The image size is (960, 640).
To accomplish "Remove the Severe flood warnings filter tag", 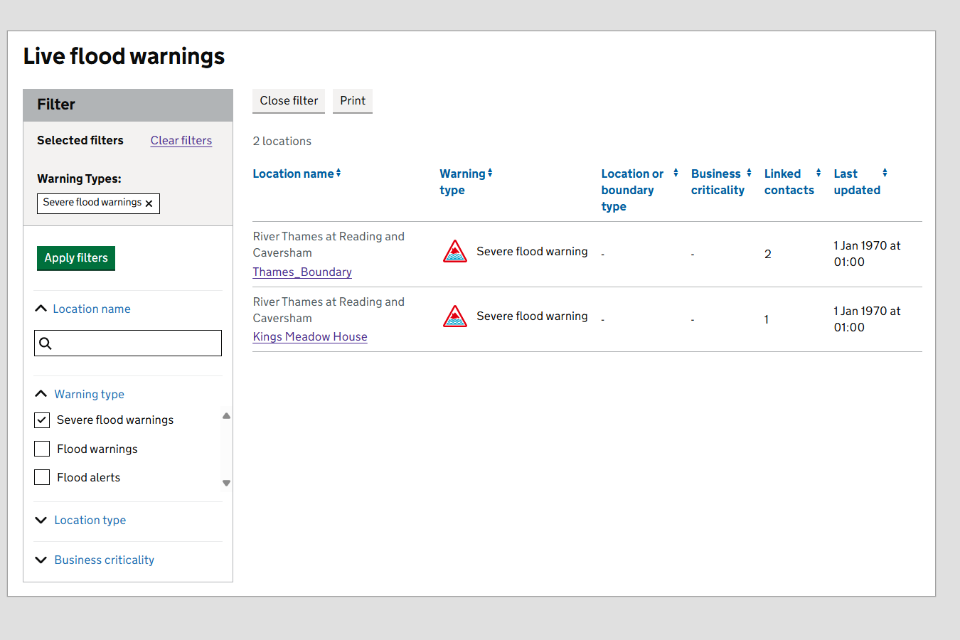I will coord(149,203).
